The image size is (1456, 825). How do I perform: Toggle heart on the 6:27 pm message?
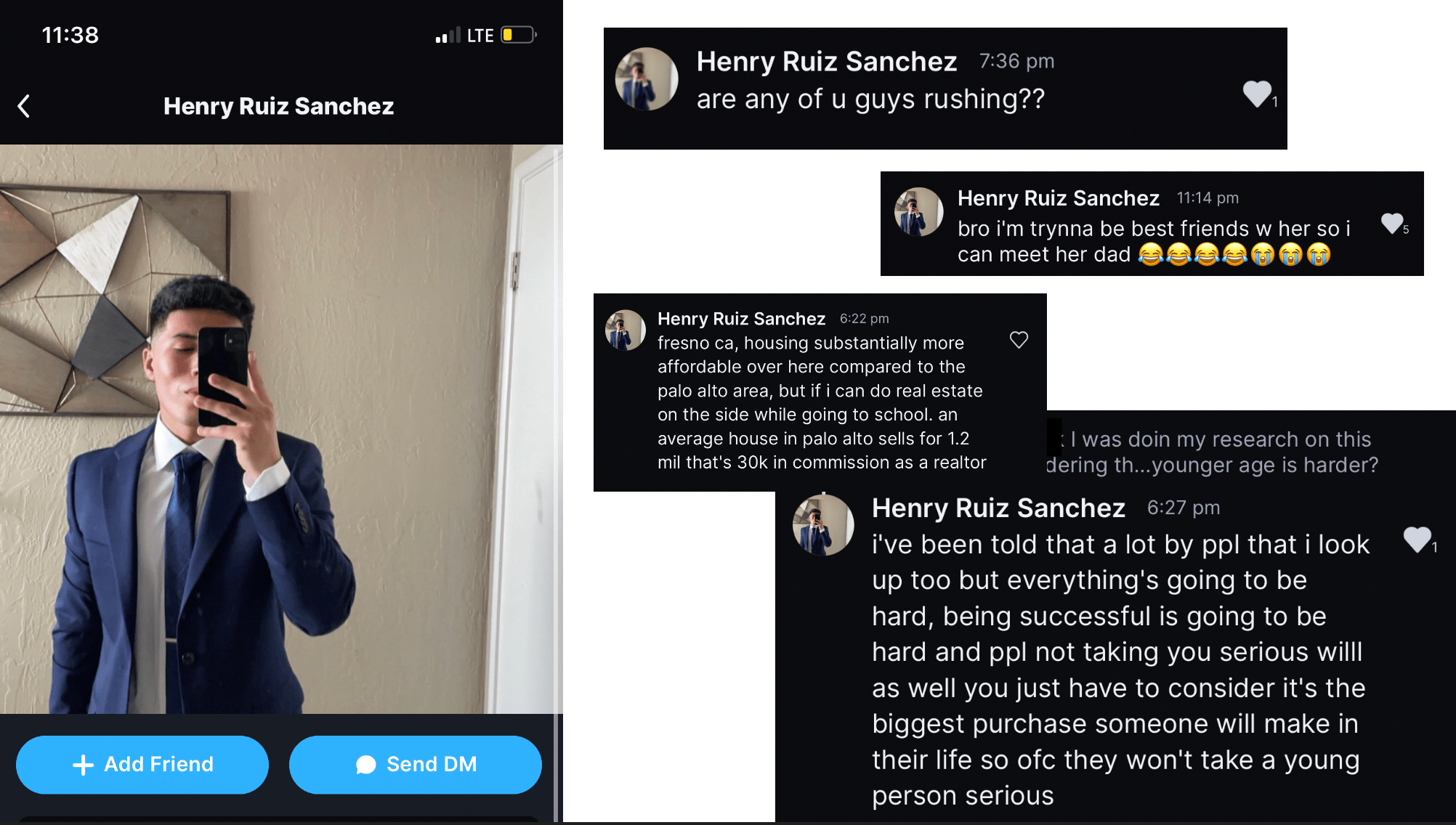pyautogui.click(x=1417, y=539)
